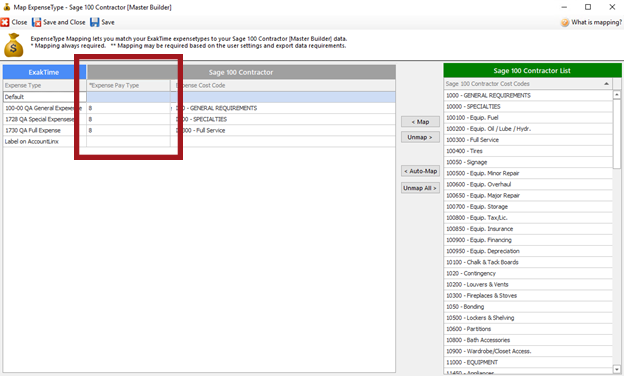Select 100800 - Equip. Tax/Lic.
Screen dimensions: 624x376
(528, 218)
